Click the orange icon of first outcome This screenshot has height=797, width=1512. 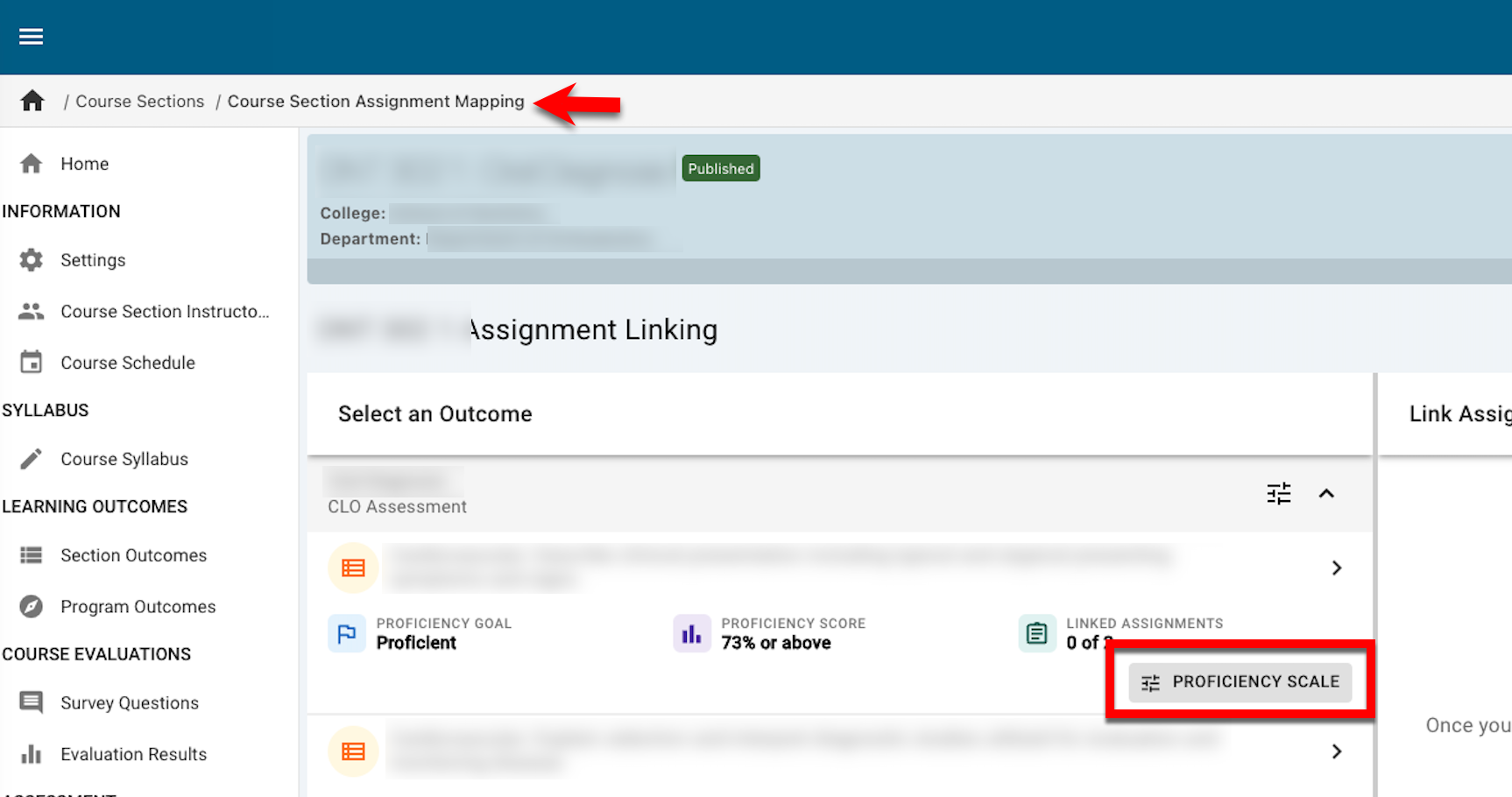(353, 568)
